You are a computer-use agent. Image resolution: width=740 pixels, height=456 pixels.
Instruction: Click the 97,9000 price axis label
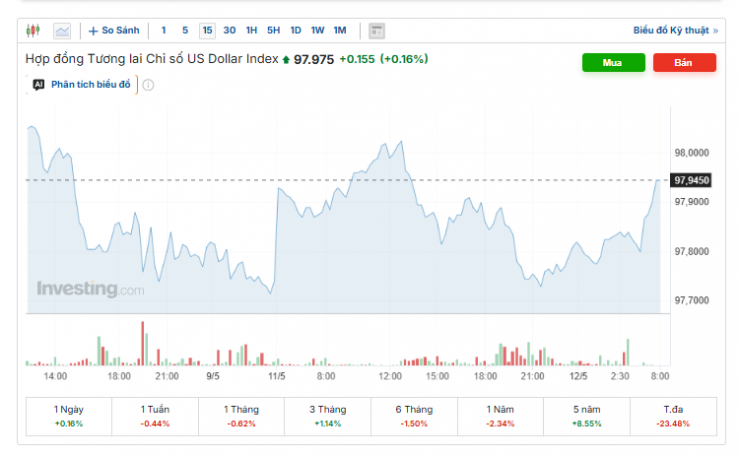tap(691, 202)
